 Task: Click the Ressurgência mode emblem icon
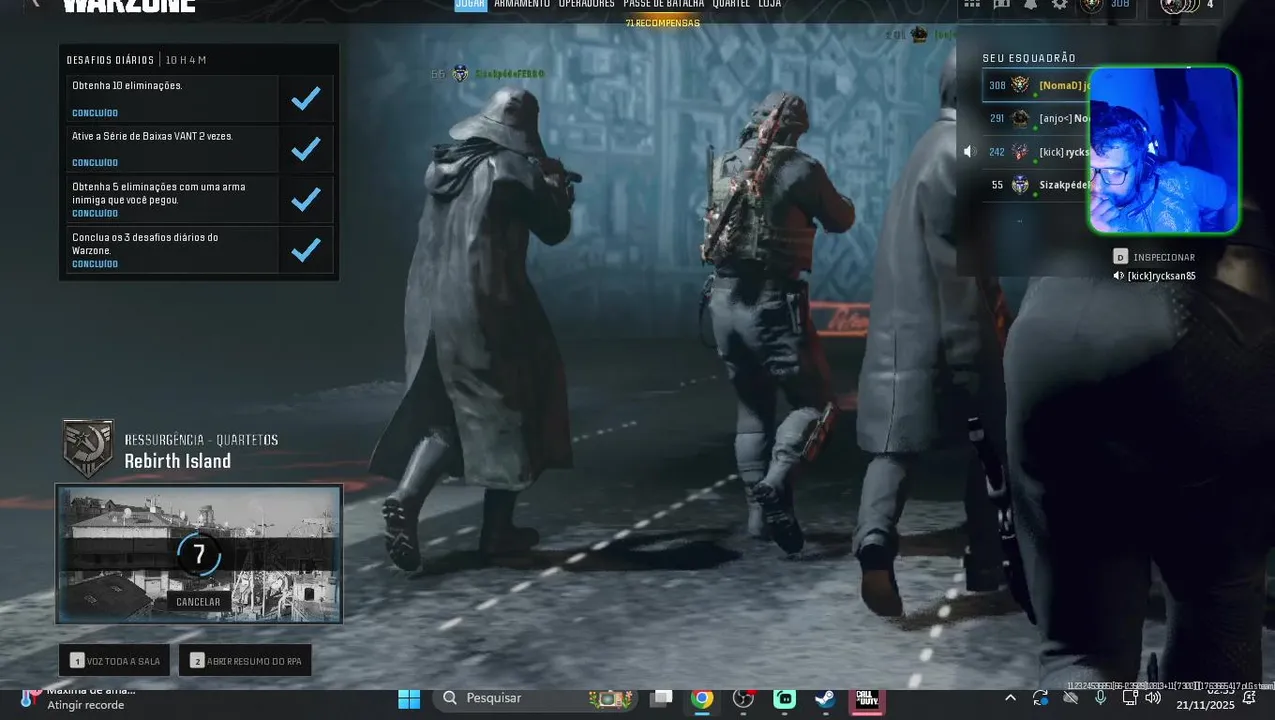[x=89, y=448]
